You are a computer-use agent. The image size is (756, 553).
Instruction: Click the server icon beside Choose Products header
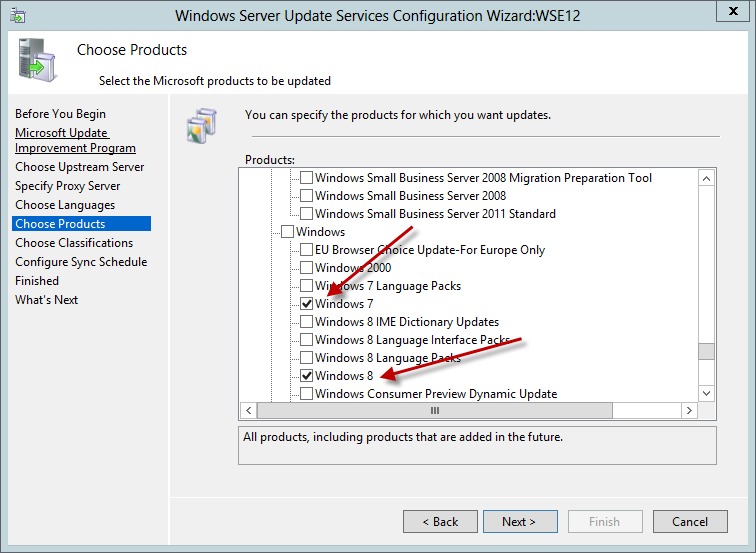tap(39, 62)
